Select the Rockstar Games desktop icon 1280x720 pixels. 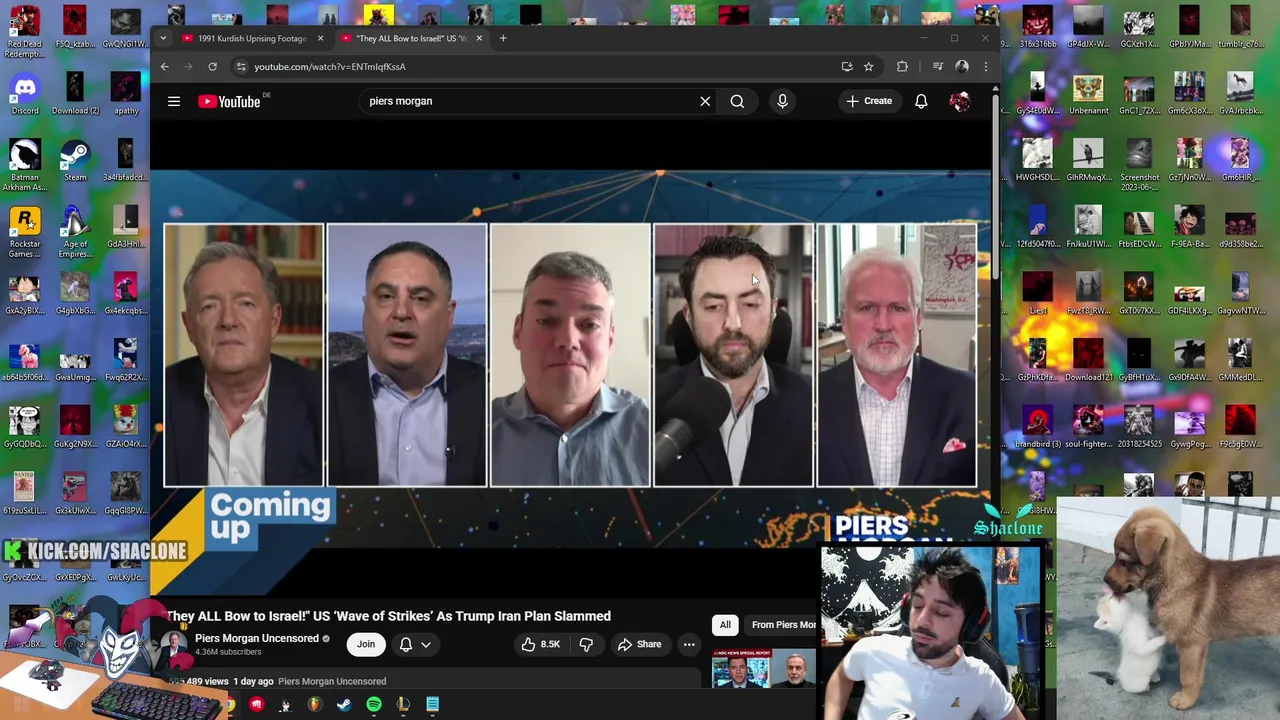pos(25,232)
